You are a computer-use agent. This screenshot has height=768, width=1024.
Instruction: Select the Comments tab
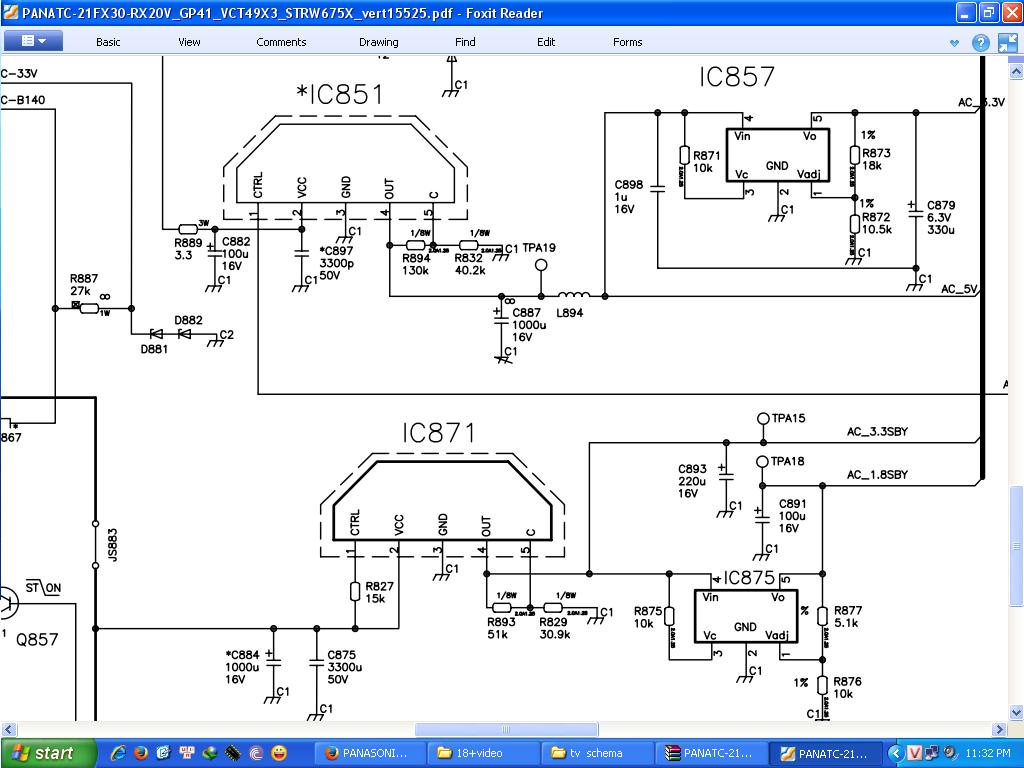(x=281, y=42)
